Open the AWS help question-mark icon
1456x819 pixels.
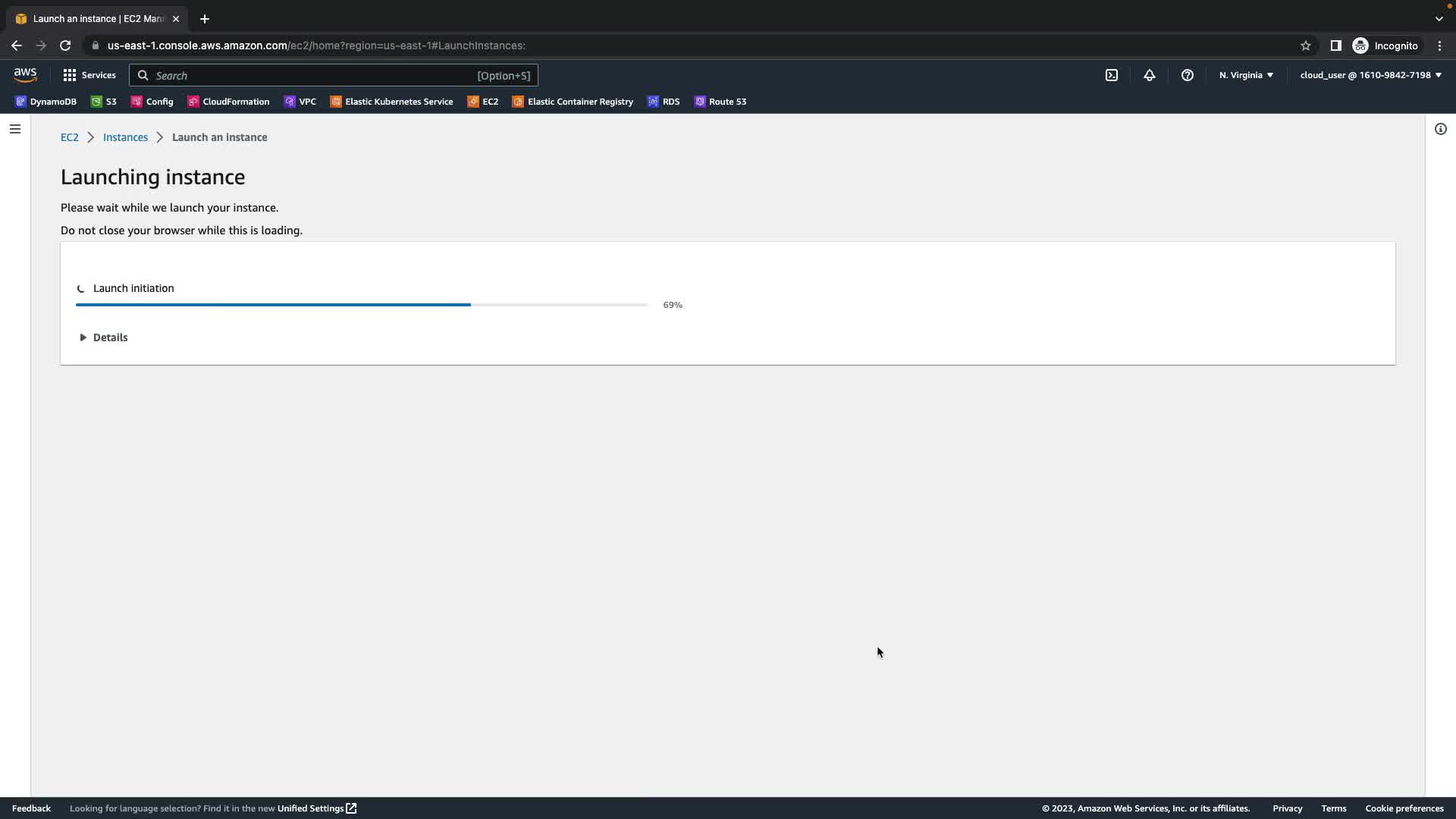(1188, 75)
